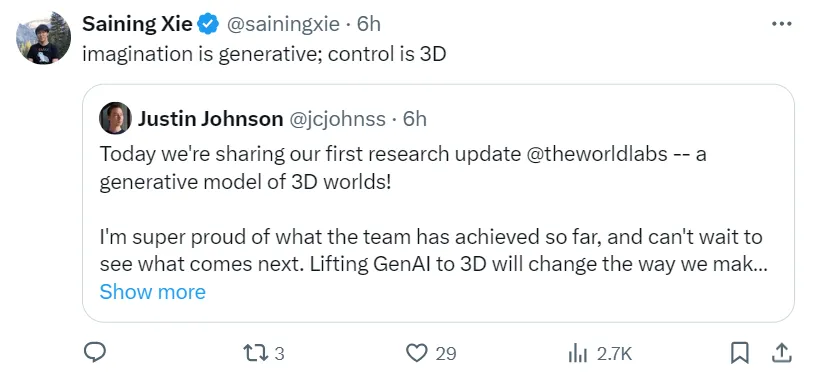
Task: Open the @sainingxie handle
Action: pyautogui.click(x=283, y=24)
